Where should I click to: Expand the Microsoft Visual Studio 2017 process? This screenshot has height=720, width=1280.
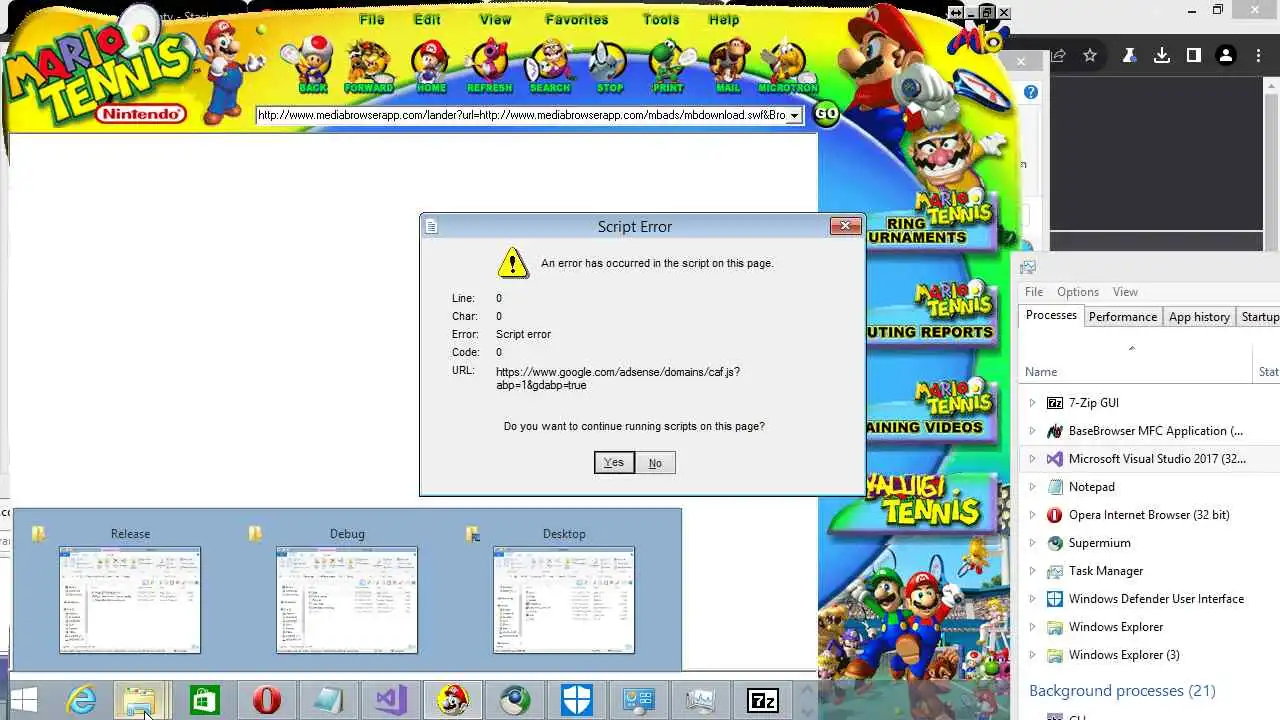(1032, 459)
